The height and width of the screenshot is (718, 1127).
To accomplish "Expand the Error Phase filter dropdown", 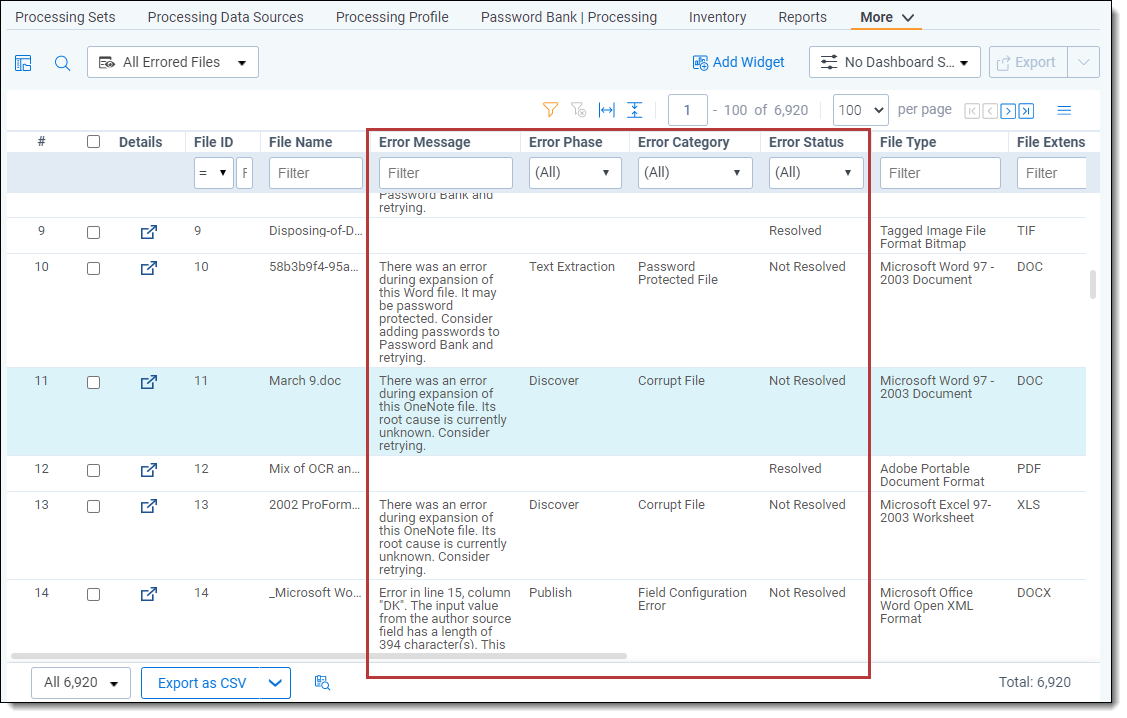I will tap(574, 173).
